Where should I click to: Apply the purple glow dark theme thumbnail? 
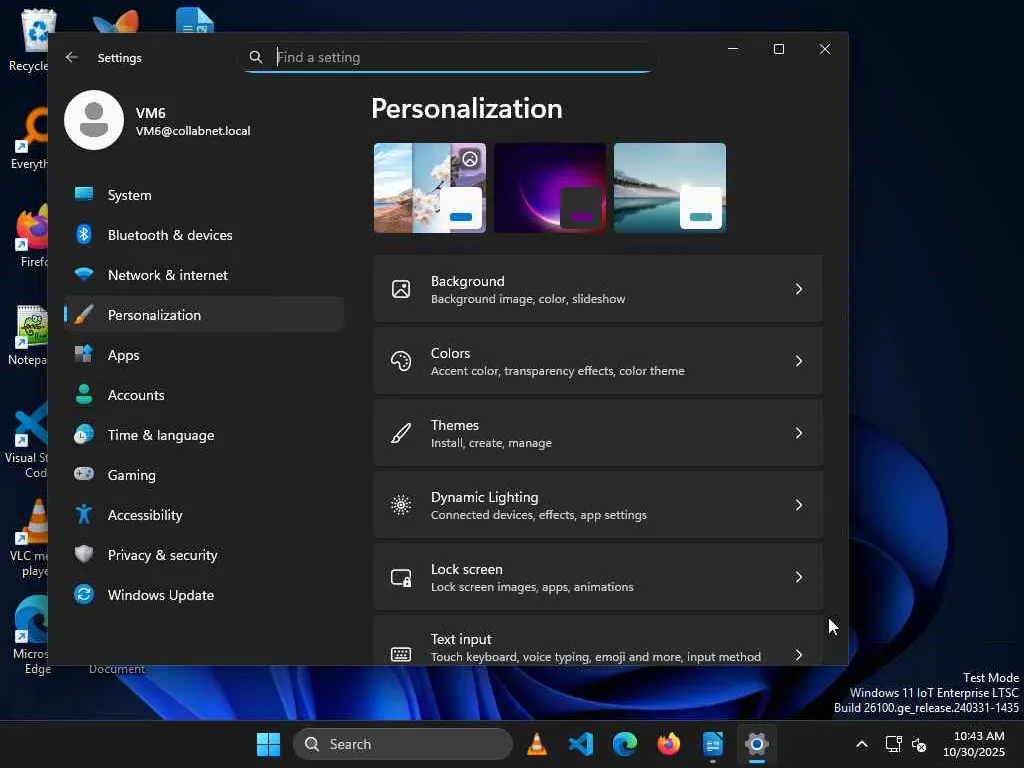pos(550,188)
